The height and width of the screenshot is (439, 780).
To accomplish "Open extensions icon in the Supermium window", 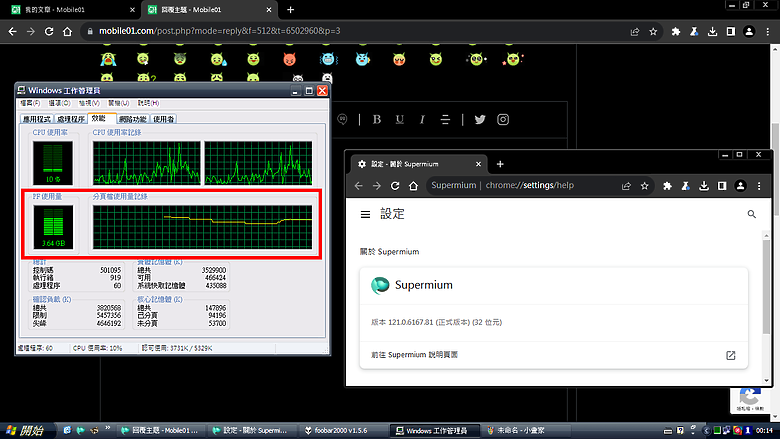I will (x=667, y=186).
